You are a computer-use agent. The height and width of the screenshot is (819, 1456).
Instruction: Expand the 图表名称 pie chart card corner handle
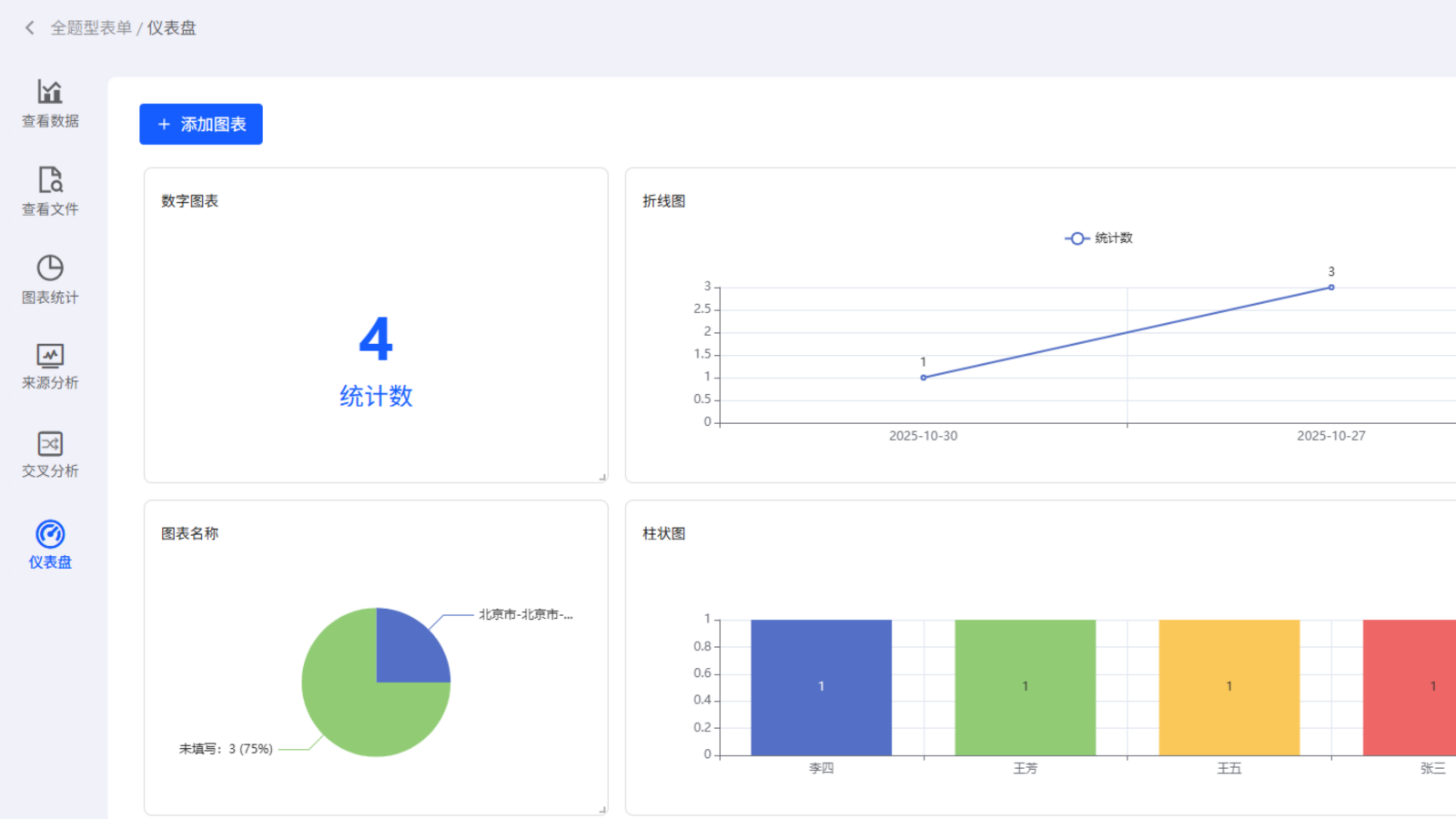[602, 808]
